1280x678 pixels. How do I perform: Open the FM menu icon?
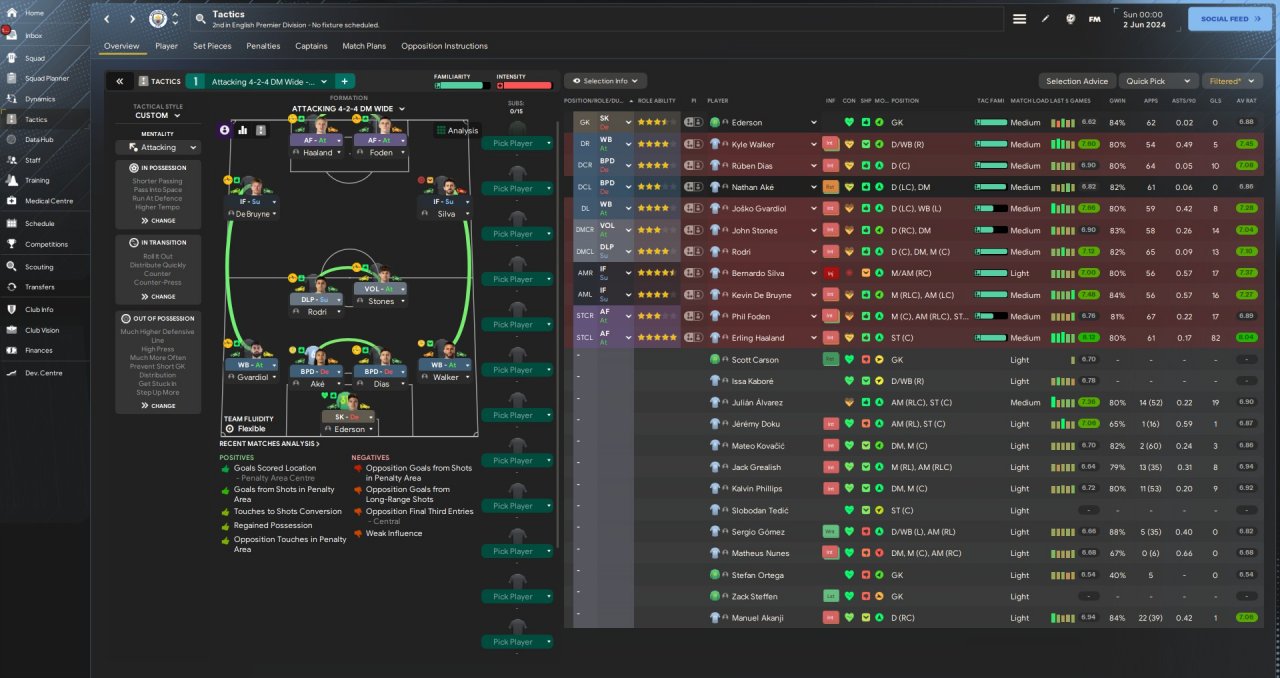pos(1095,18)
